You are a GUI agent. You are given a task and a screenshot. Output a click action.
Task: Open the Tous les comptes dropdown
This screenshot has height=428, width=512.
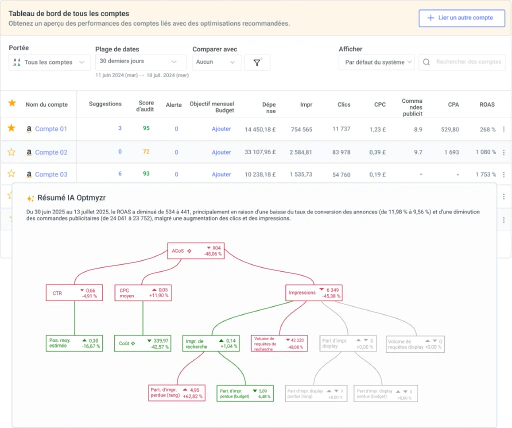(x=49, y=62)
